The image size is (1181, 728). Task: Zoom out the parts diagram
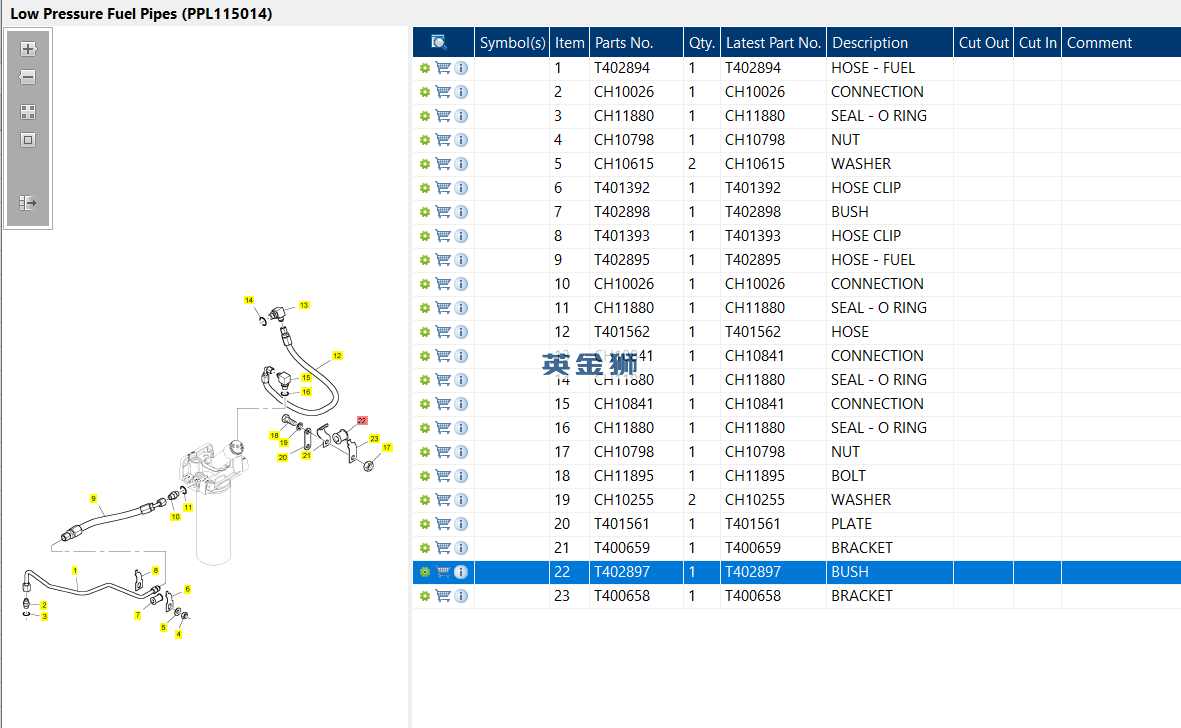(x=28, y=77)
